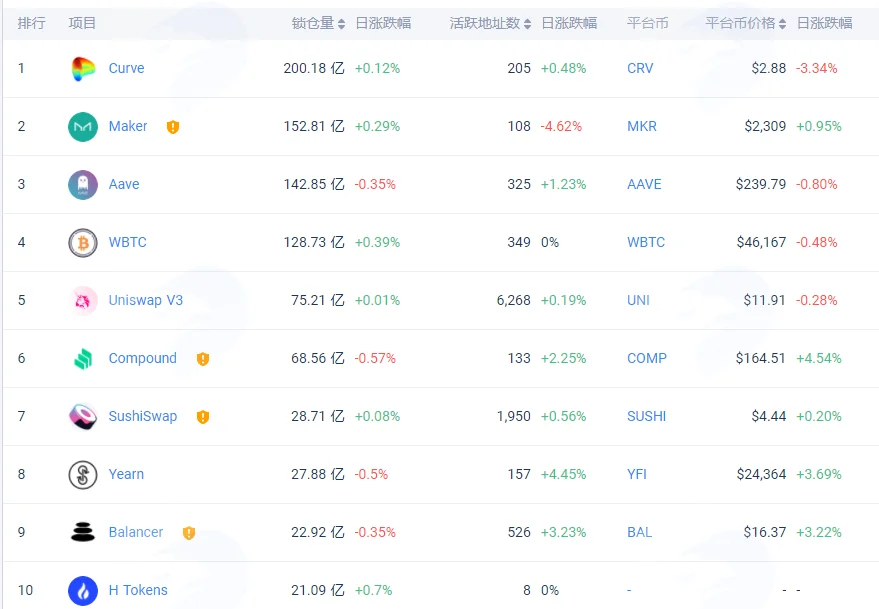Click the CRV token link
The width and height of the screenshot is (879, 609).
tap(640, 68)
